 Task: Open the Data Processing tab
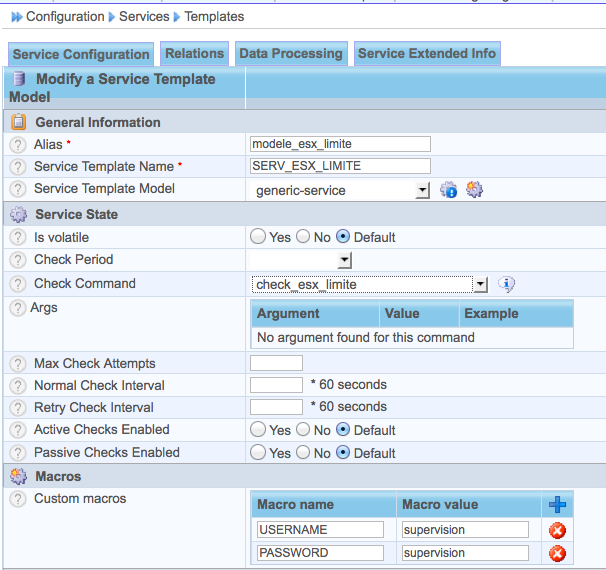(291, 54)
